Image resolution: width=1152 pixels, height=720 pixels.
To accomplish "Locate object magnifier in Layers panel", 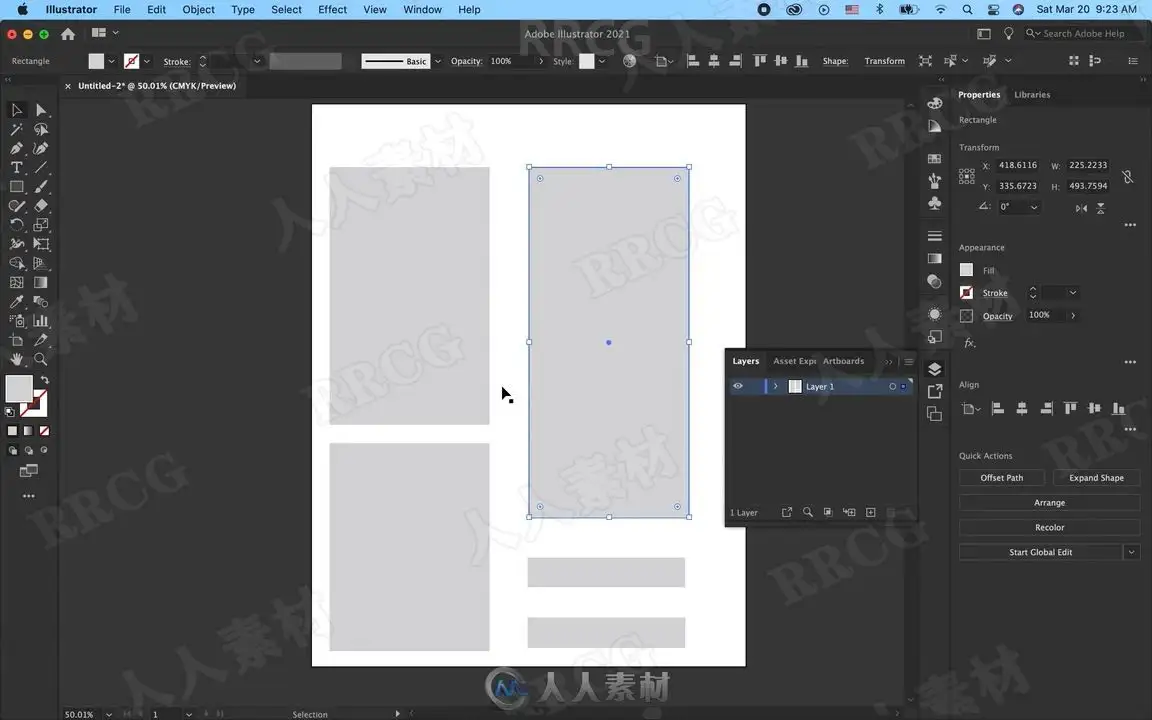I will [x=807, y=512].
